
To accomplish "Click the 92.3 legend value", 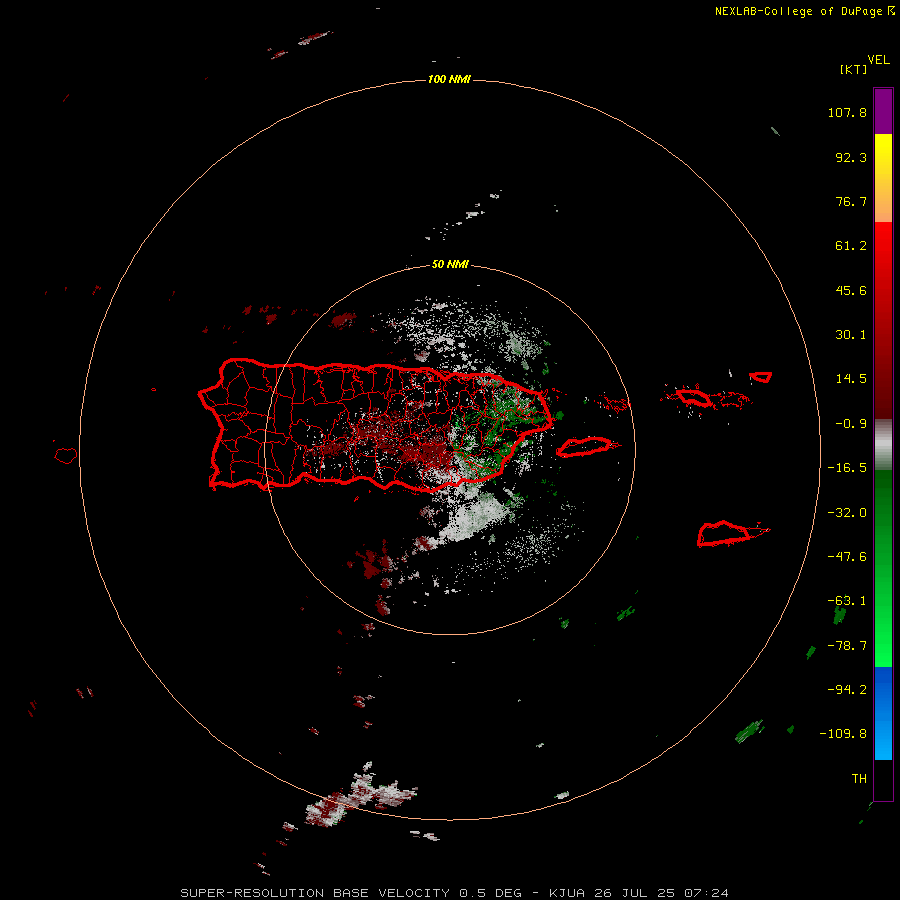I will 851,157.
